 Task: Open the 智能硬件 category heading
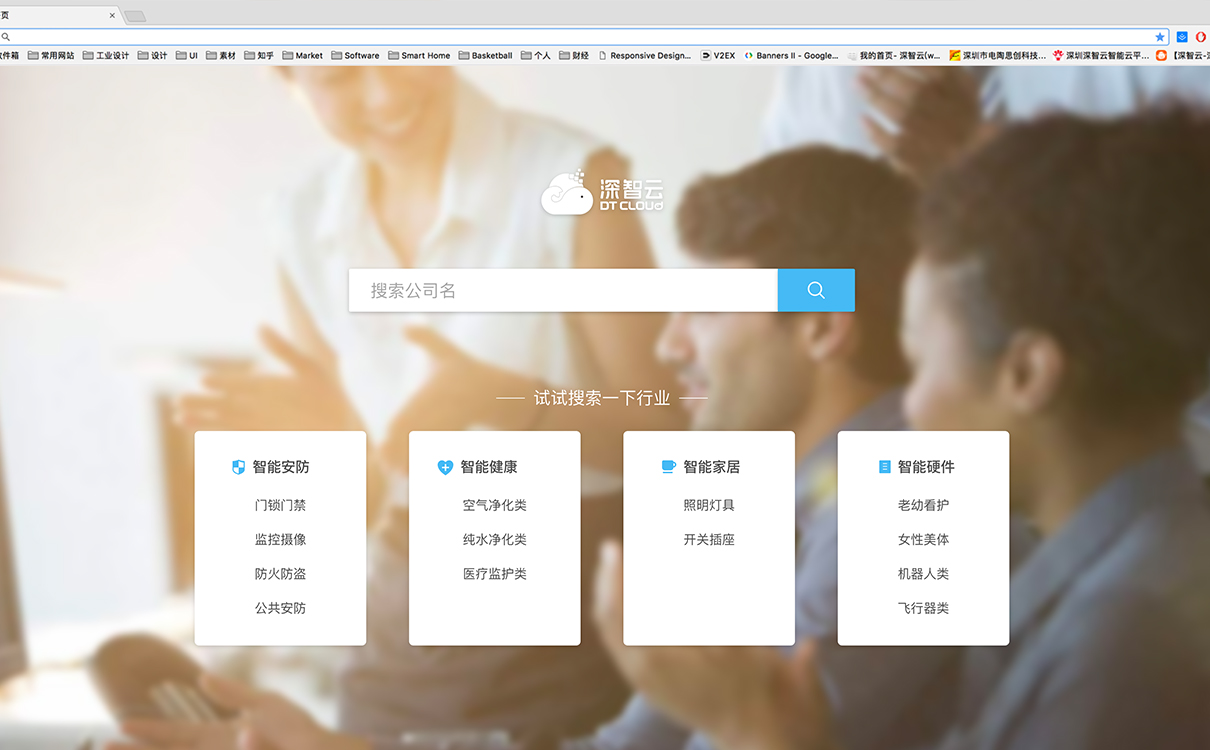click(926, 467)
